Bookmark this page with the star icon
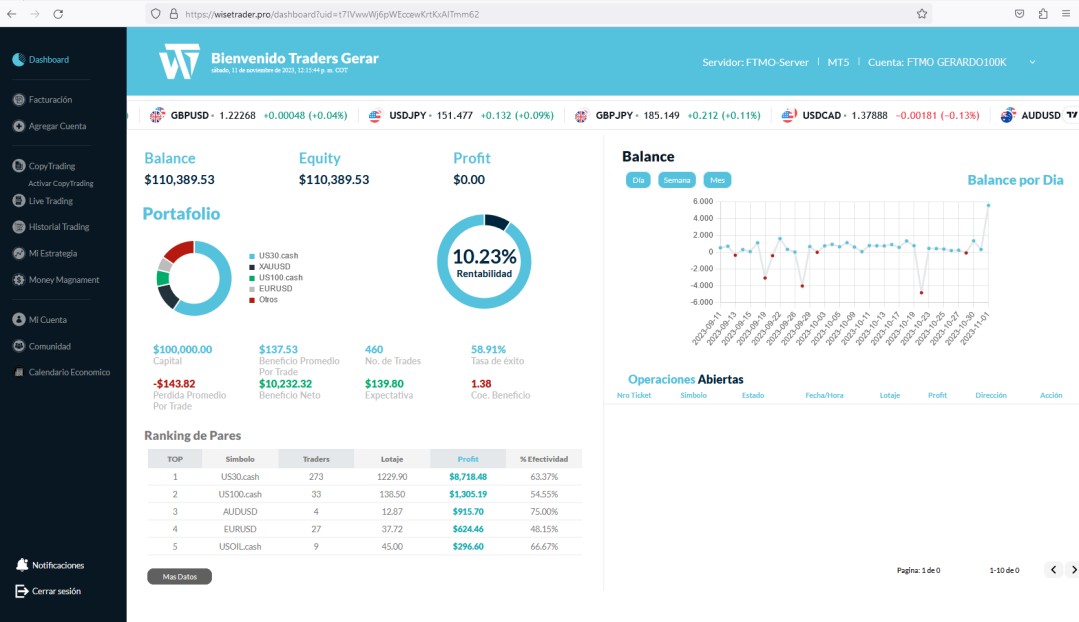The image size is (1079, 622). pos(922,14)
